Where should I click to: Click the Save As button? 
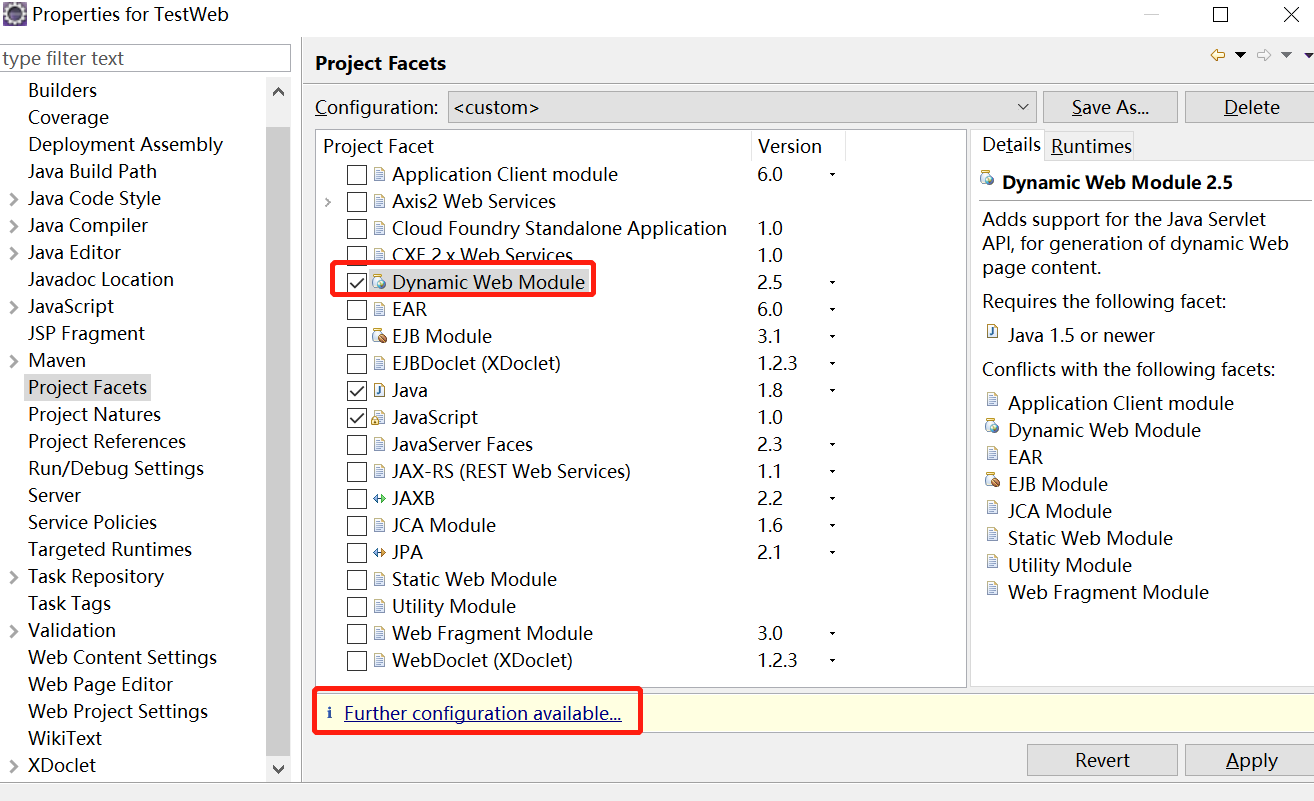[1110, 107]
